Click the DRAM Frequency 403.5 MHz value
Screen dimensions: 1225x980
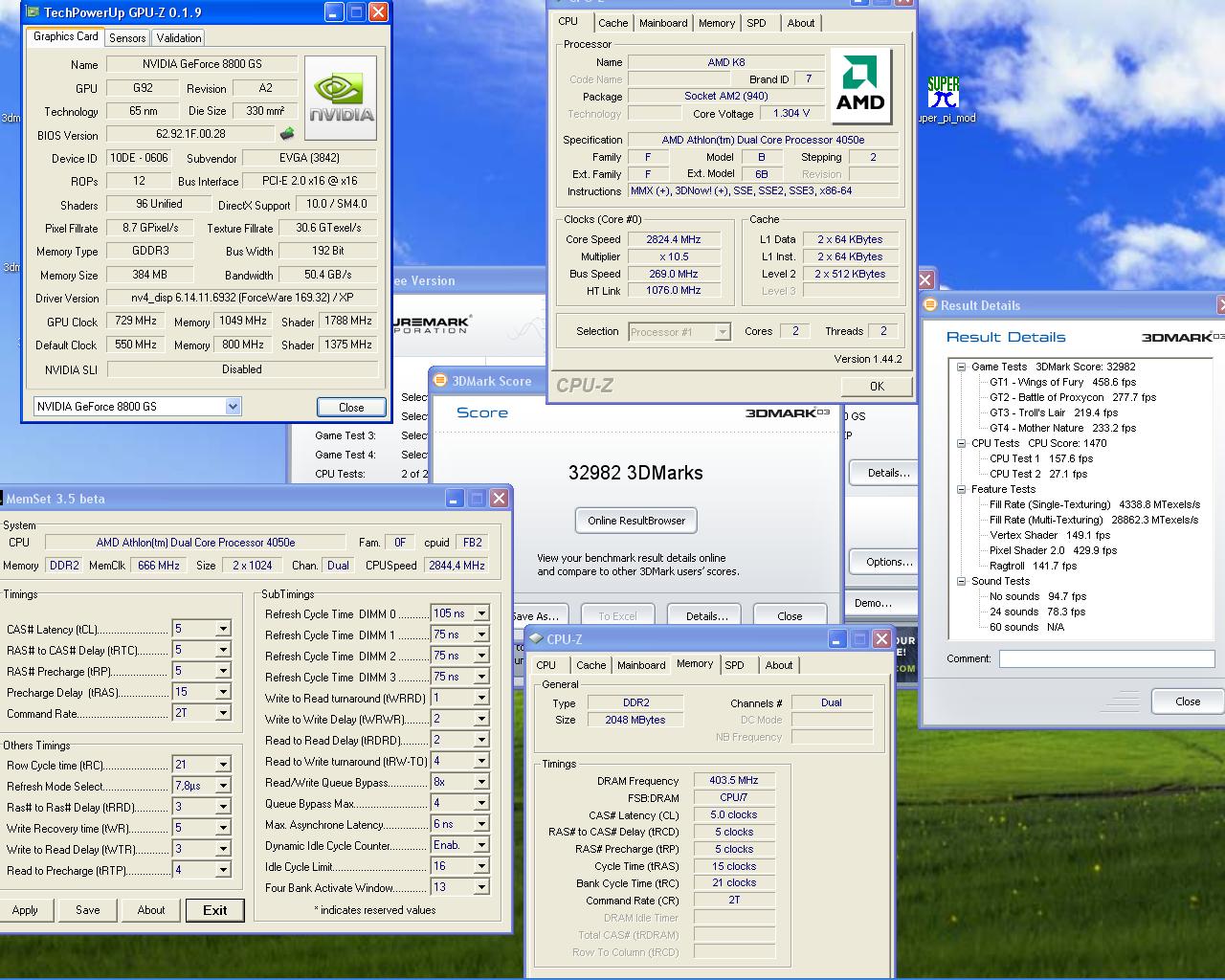[734, 781]
